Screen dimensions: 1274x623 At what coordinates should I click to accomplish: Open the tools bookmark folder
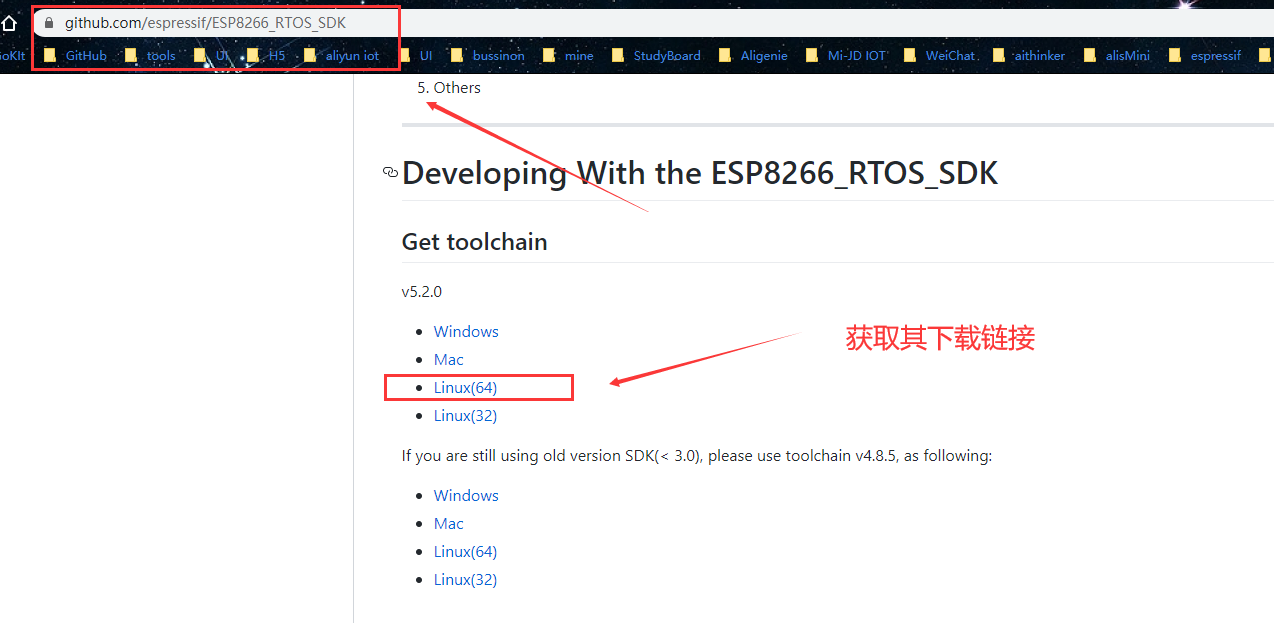click(150, 56)
